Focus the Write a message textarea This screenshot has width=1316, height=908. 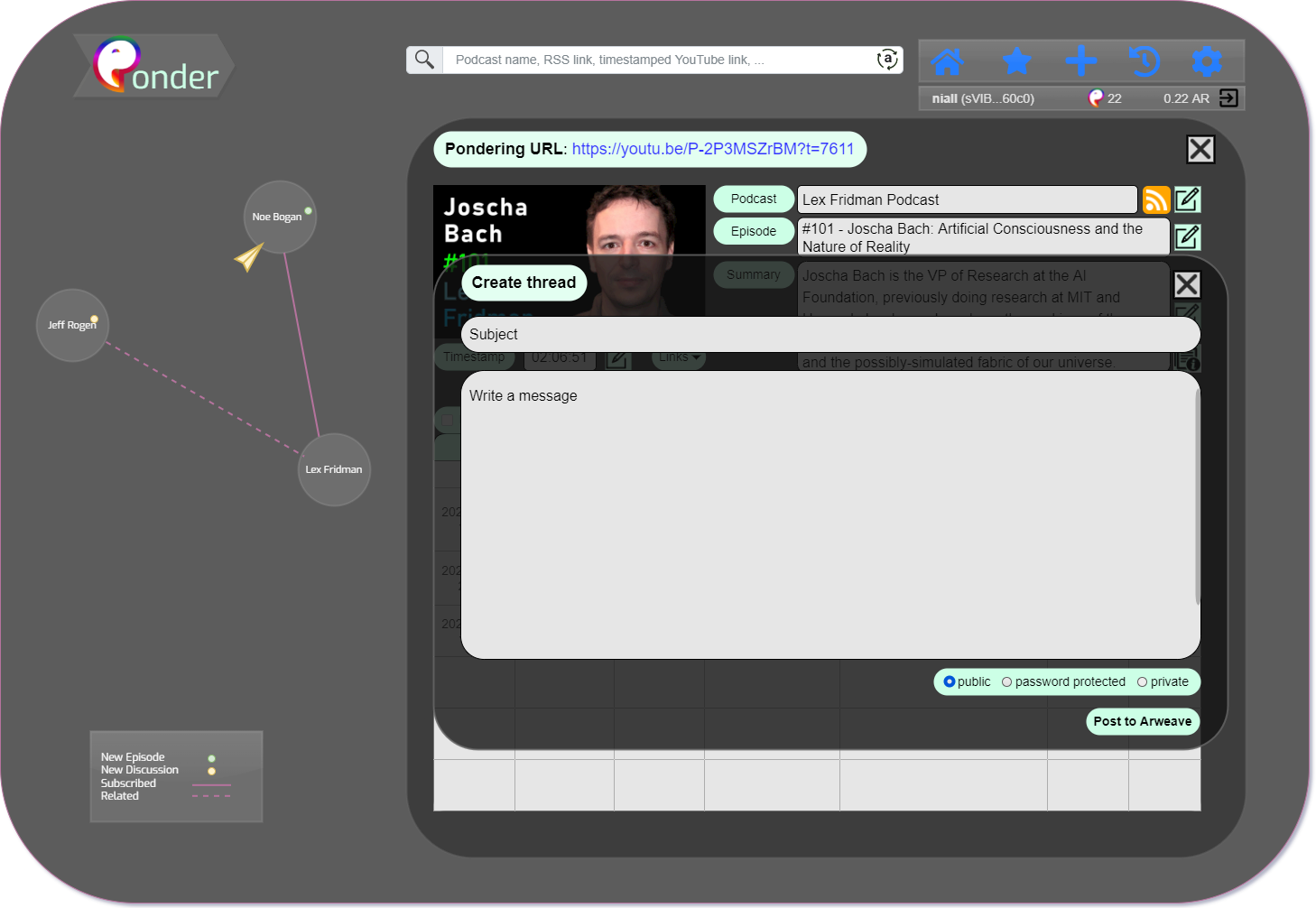[x=826, y=514]
